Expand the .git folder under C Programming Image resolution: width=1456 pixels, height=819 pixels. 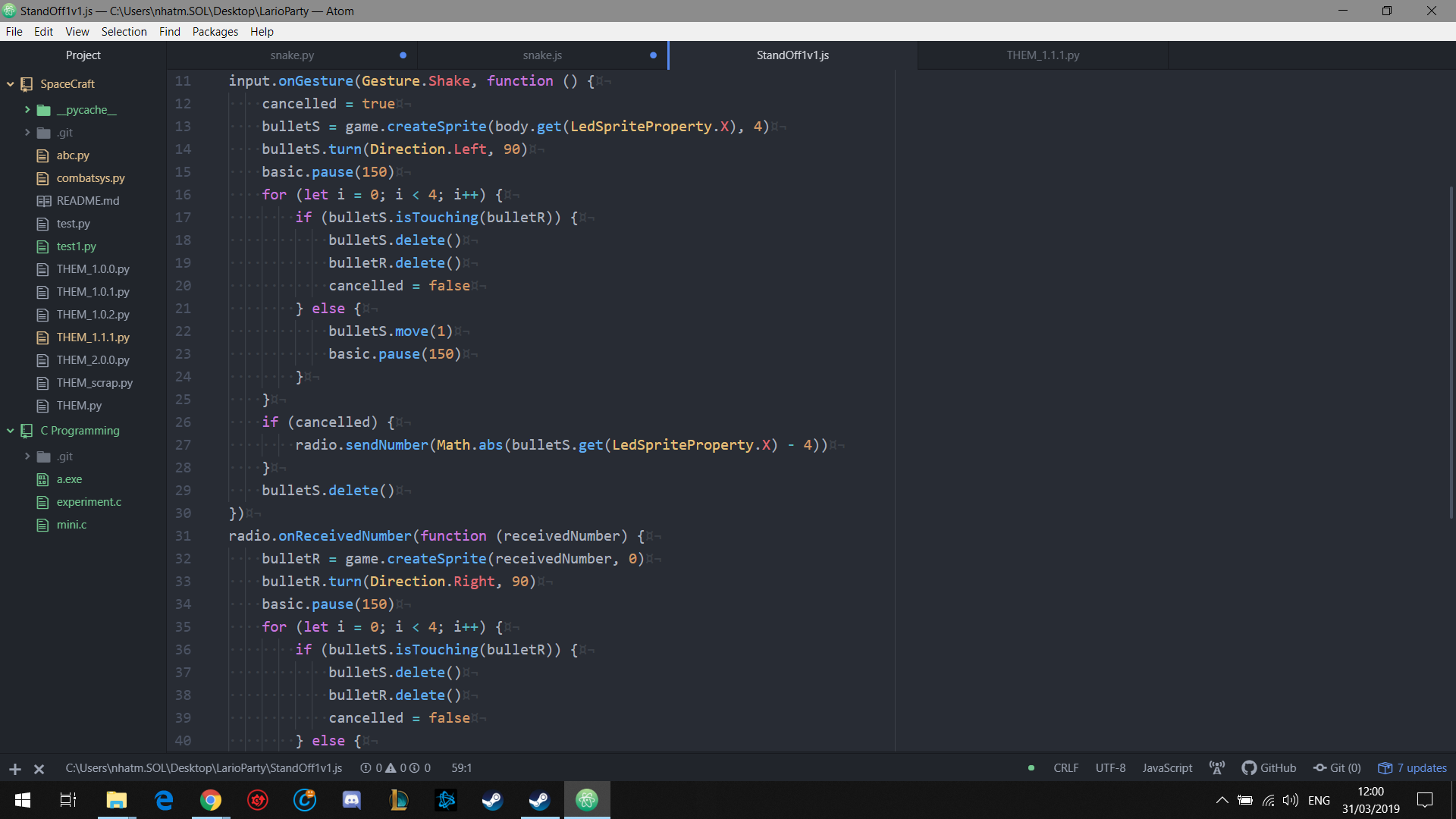27,457
